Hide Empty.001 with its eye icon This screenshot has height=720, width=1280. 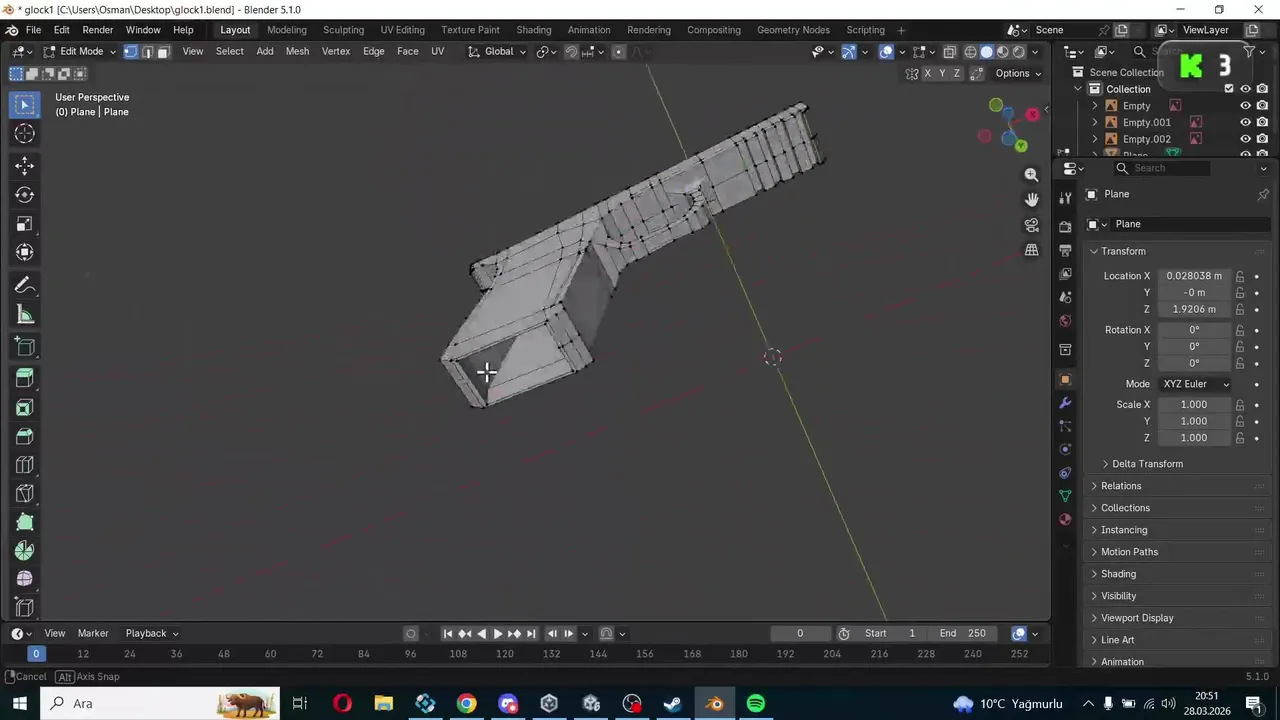coord(1246,122)
